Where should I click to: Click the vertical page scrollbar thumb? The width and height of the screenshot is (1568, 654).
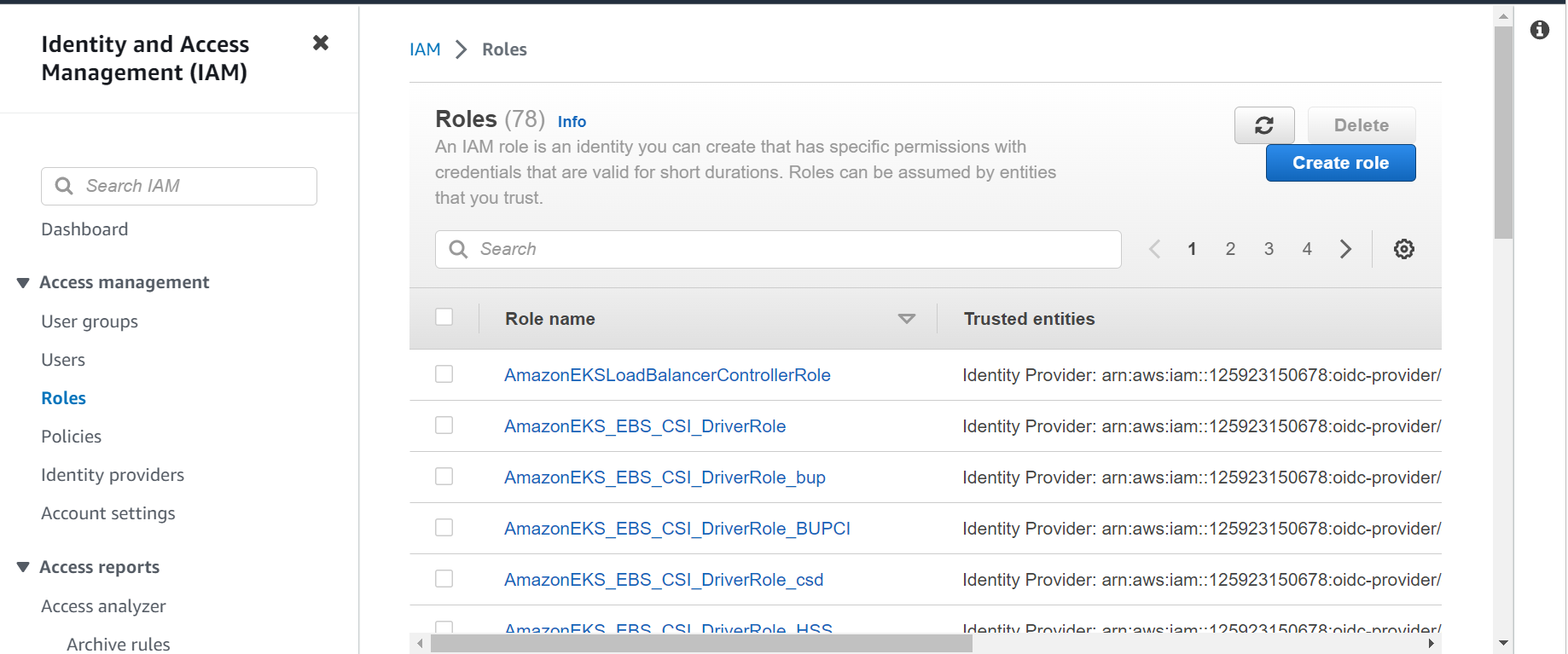[1503, 132]
